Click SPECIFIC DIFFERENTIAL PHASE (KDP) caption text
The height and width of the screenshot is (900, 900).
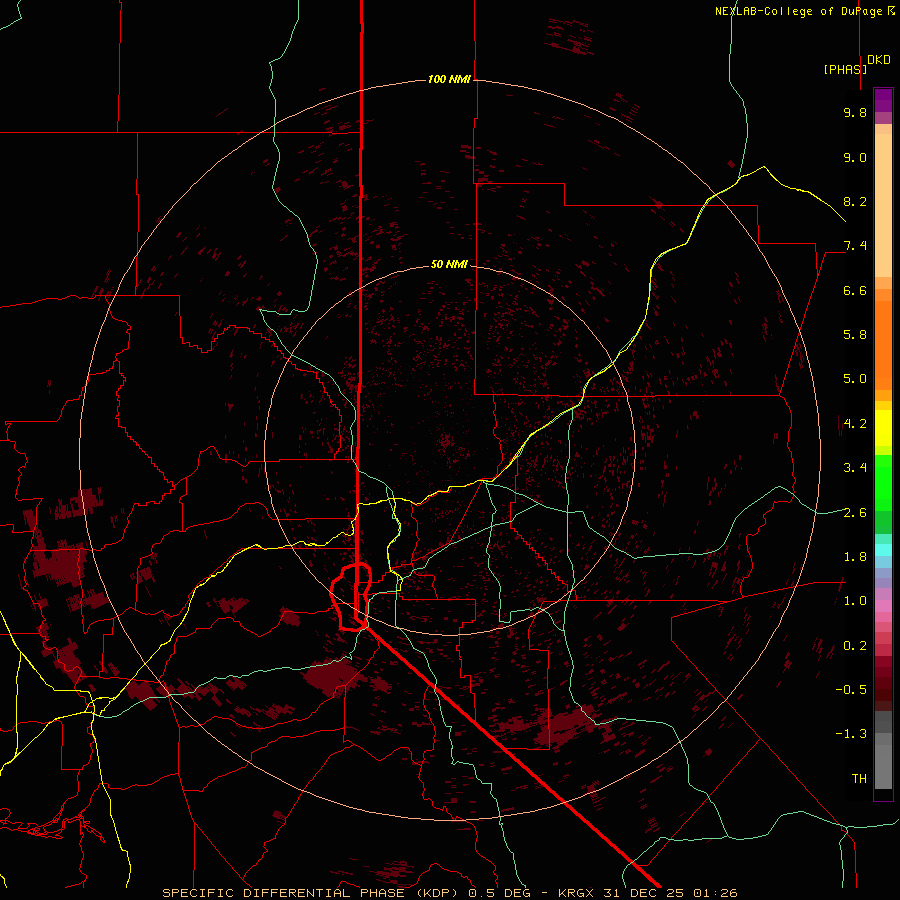click(312, 893)
